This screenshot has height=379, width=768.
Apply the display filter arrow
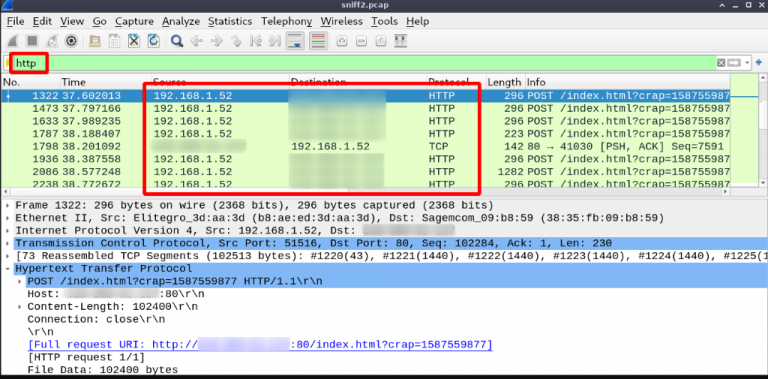tap(734, 63)
